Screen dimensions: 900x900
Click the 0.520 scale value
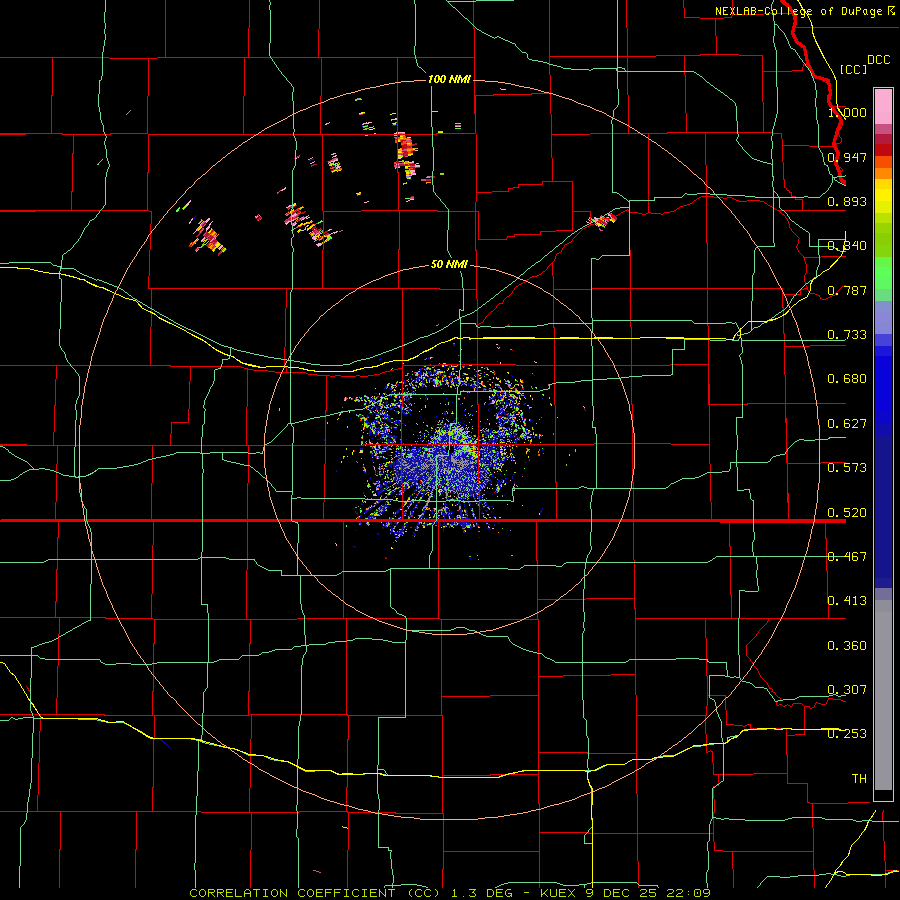(847, 513)
